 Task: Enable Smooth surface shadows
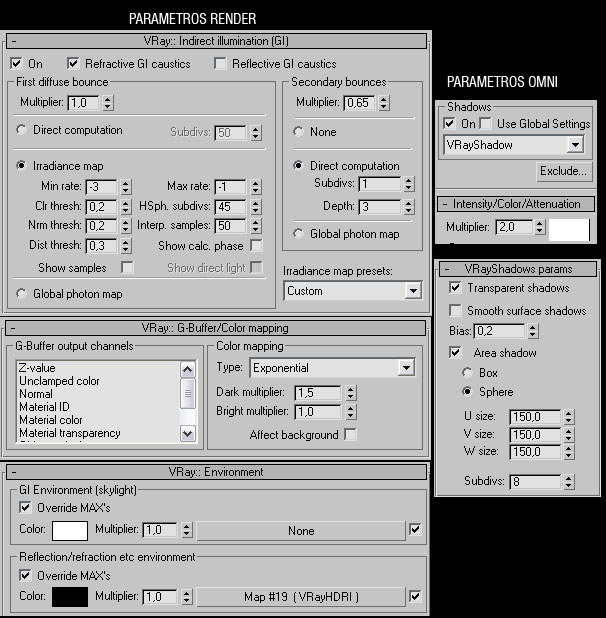click(x=455, y=310)
